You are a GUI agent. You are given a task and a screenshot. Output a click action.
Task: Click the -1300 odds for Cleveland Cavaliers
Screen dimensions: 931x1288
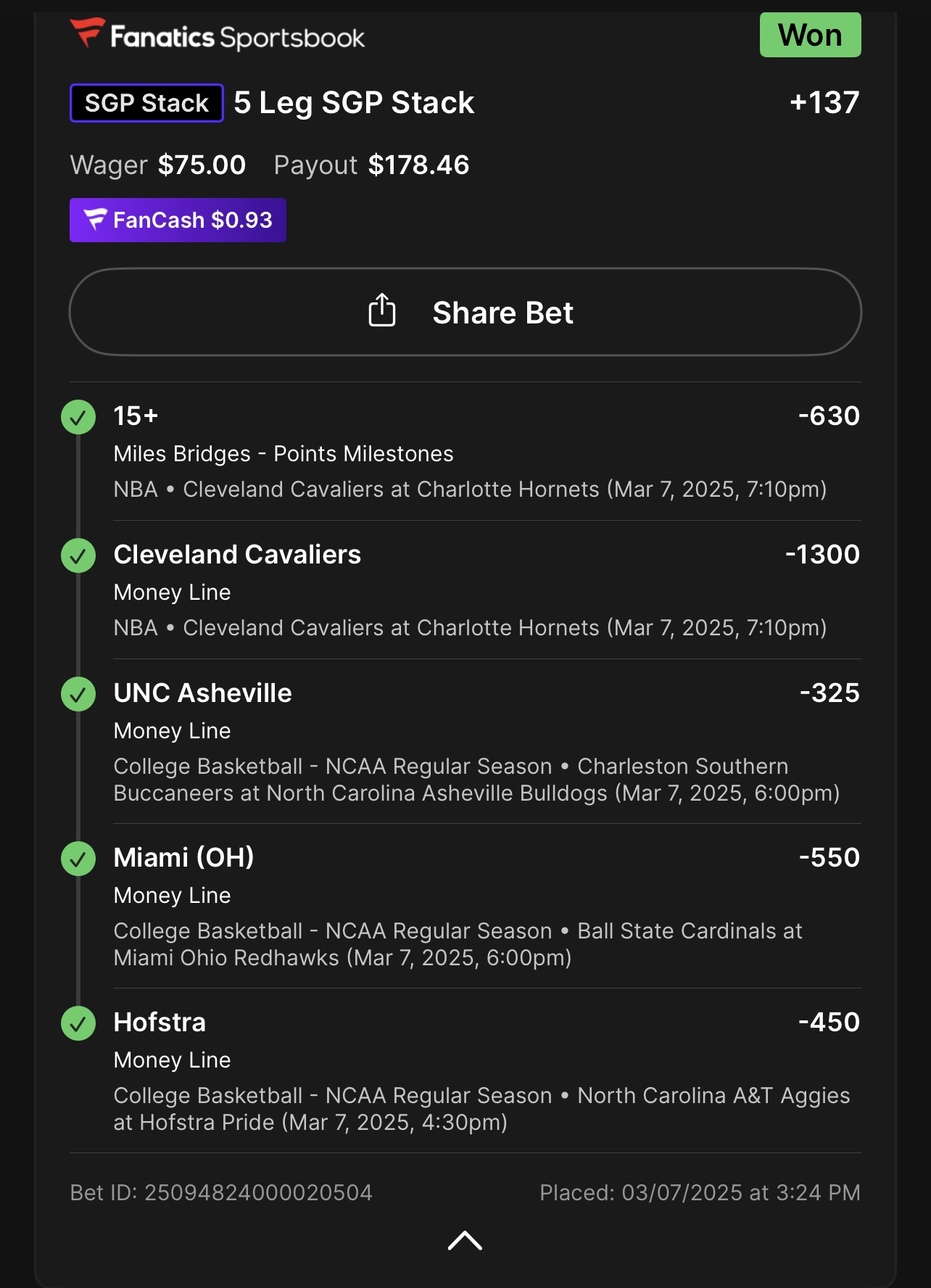point(822,555)
